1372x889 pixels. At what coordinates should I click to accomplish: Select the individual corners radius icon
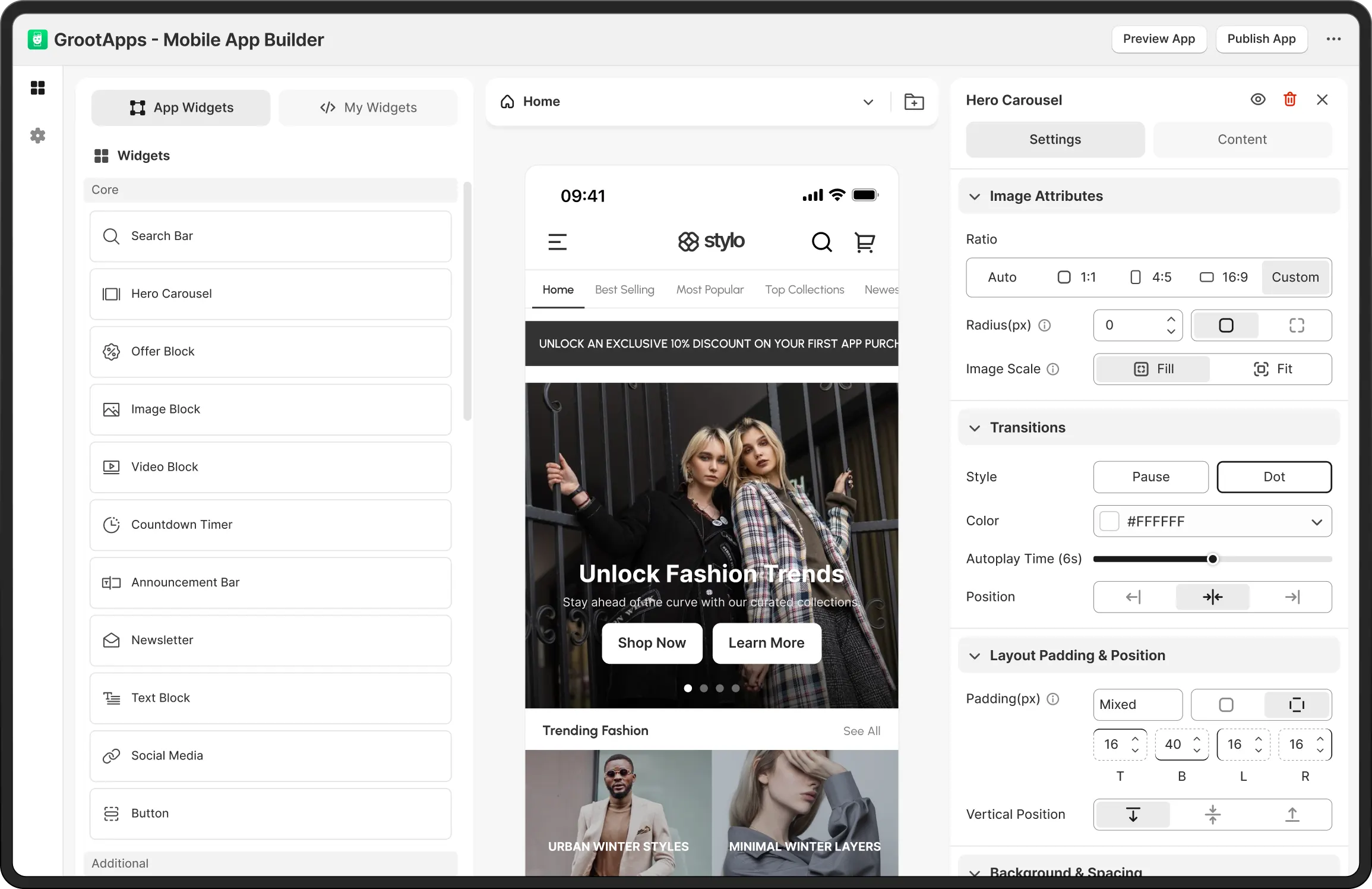pos(1297,325)
